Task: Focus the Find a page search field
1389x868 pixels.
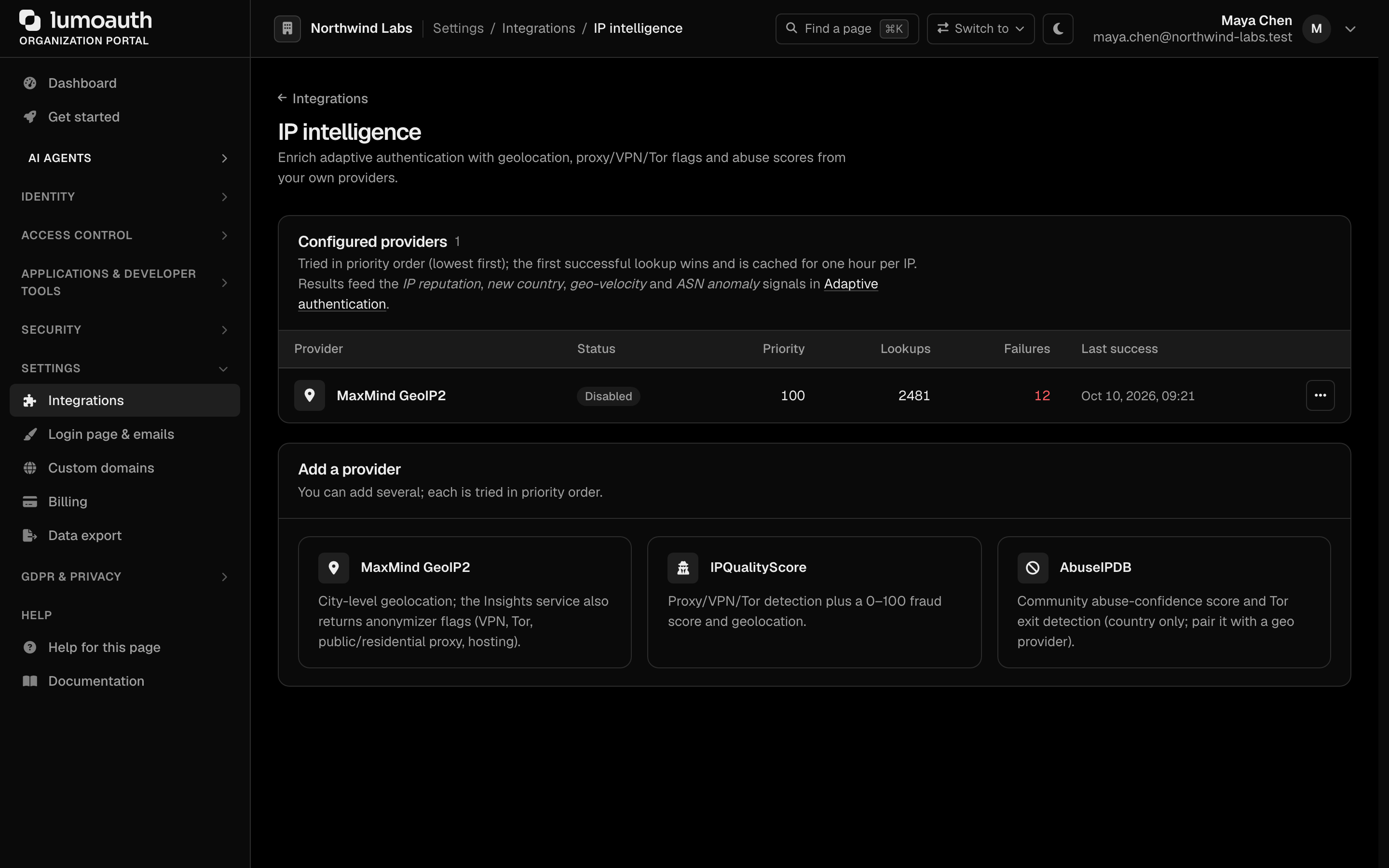Action: (x=847, y=29)
